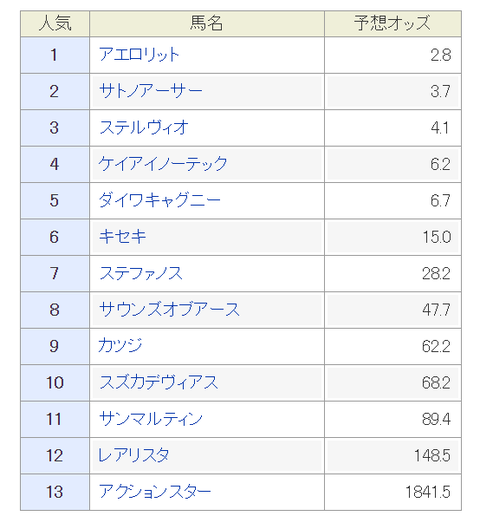Select the アクションスター link

pyautogui.click(x=155, y=492)
